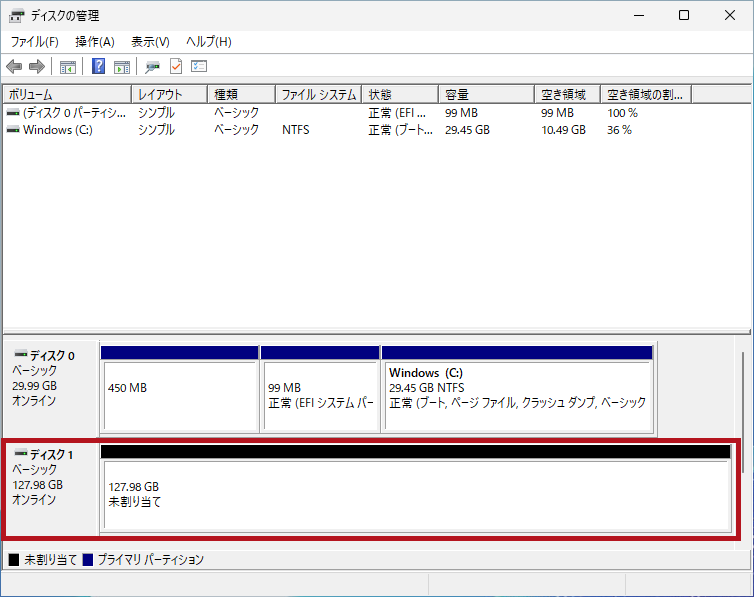Click the checklist settings toolbar icon
The height and width of the screenshot is (597, 754).
click(199, 67)
